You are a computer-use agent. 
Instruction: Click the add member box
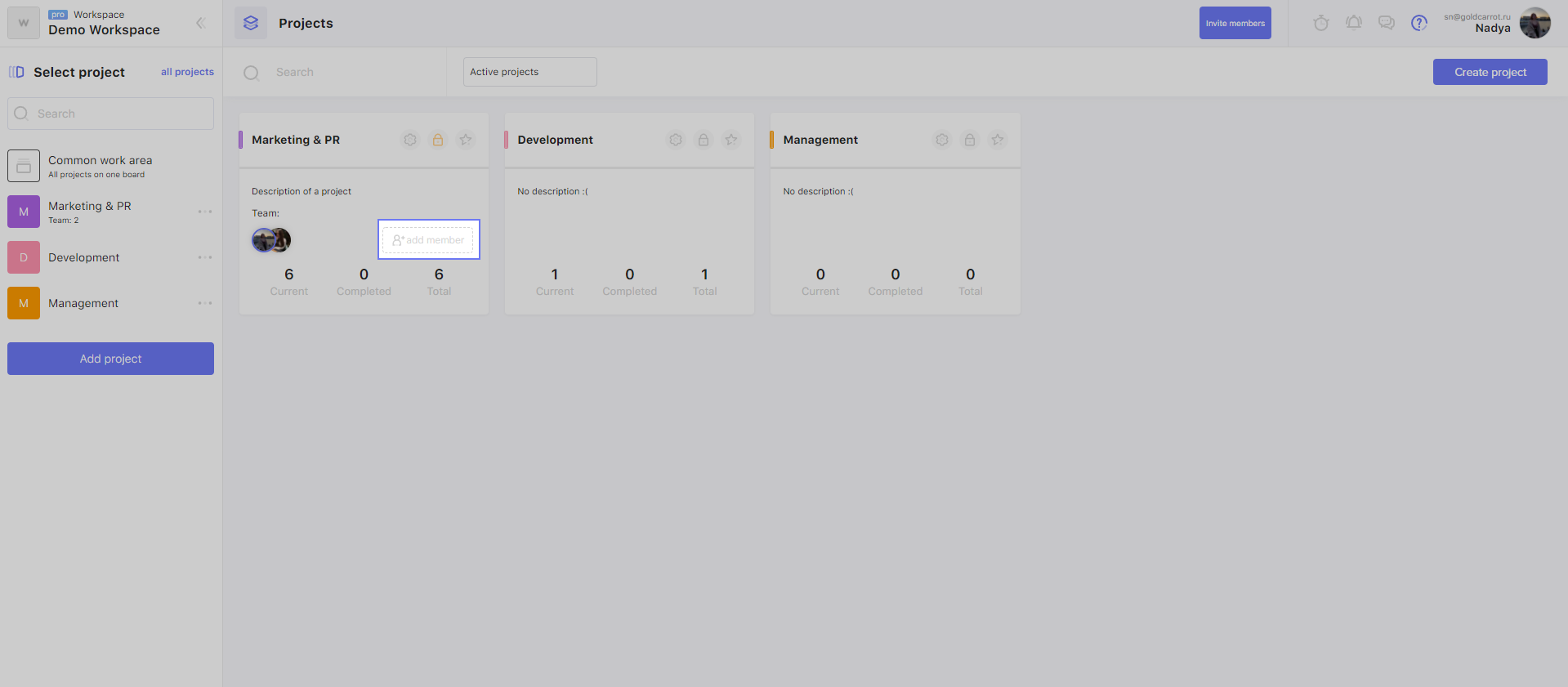(428, 239)
